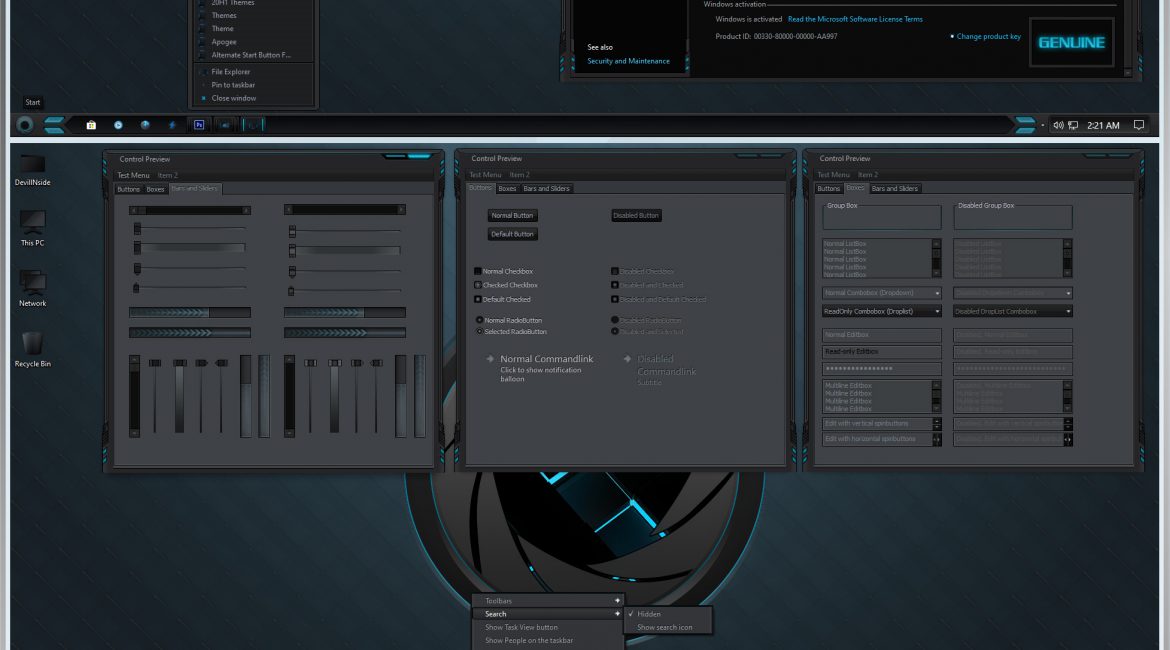
Task: Click the Read-only Editbox field
Action: (x=882, y=351)
